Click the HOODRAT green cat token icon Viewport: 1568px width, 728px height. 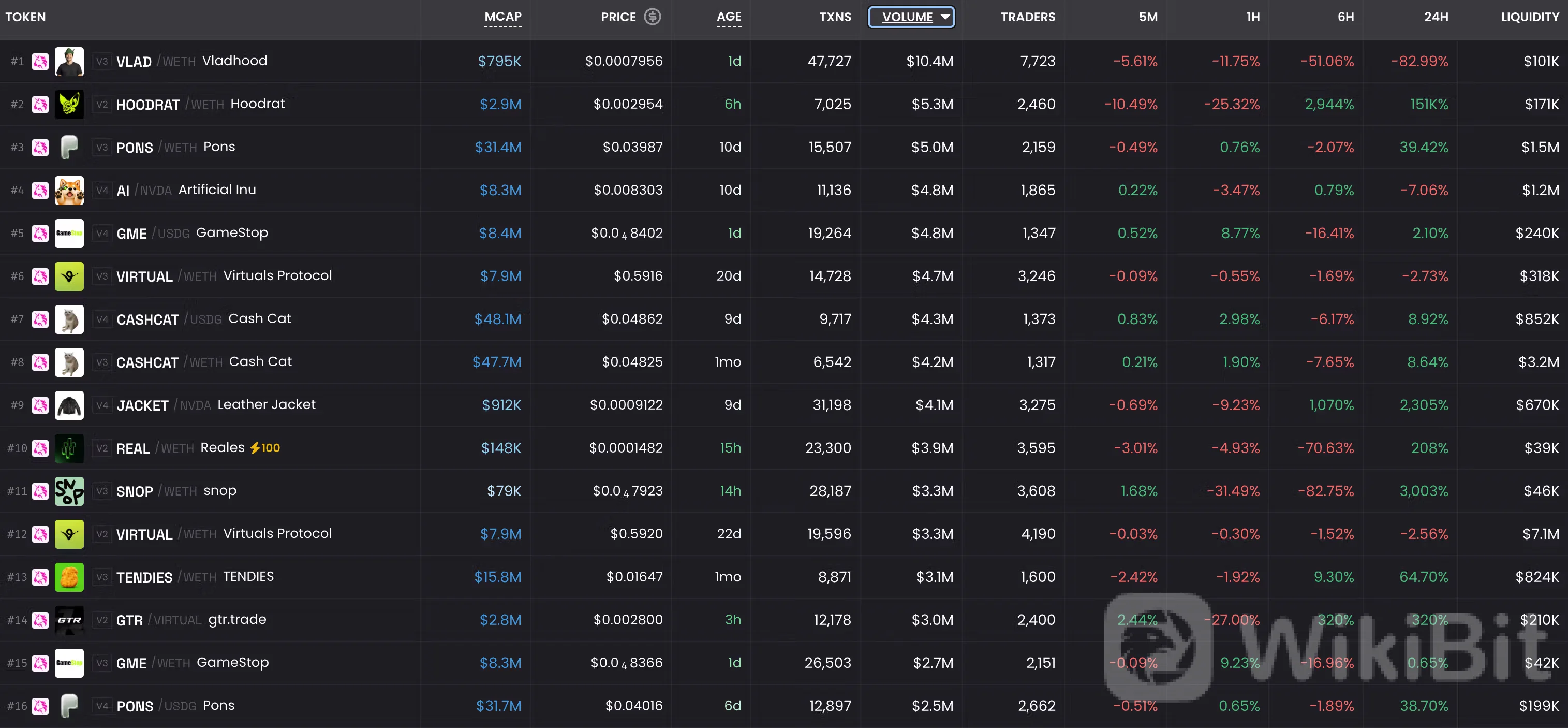click(x=69, y=104)
